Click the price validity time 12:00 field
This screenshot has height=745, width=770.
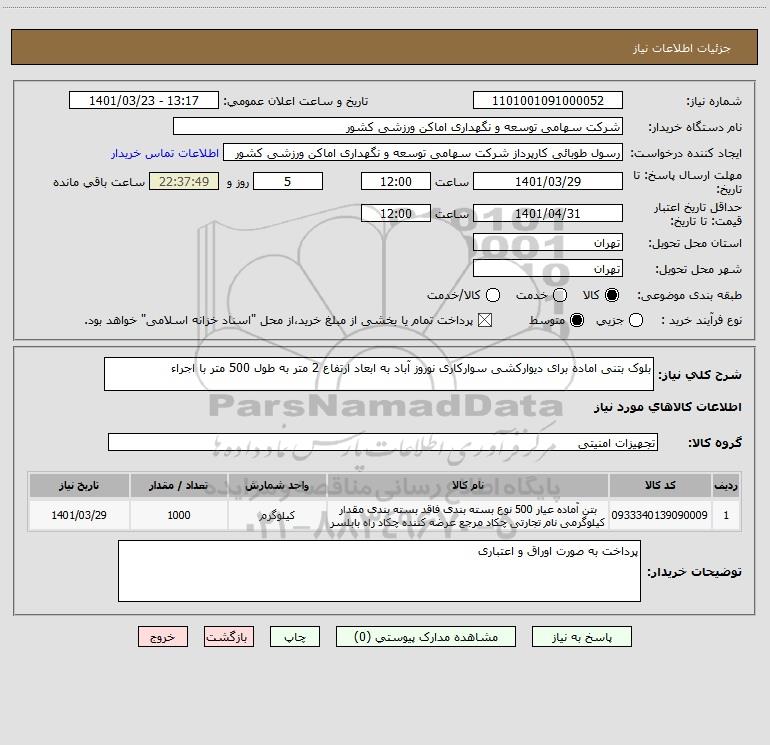point(396,214)
